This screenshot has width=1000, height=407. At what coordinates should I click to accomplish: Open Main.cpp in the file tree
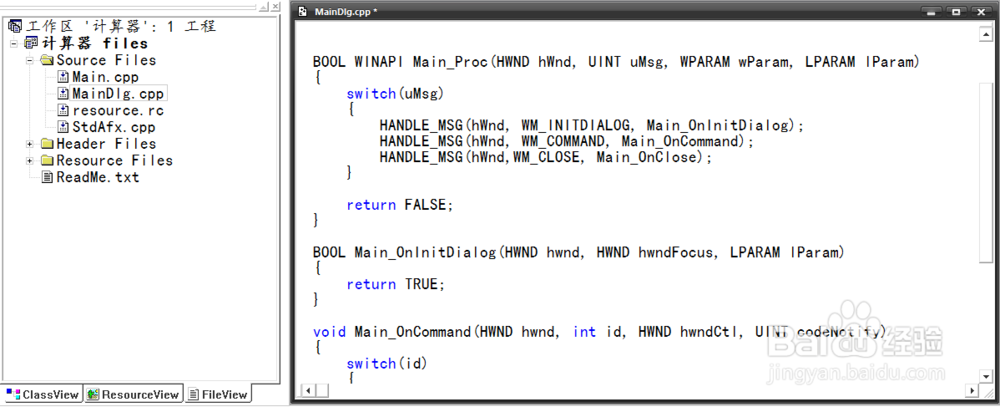(105, 77)
